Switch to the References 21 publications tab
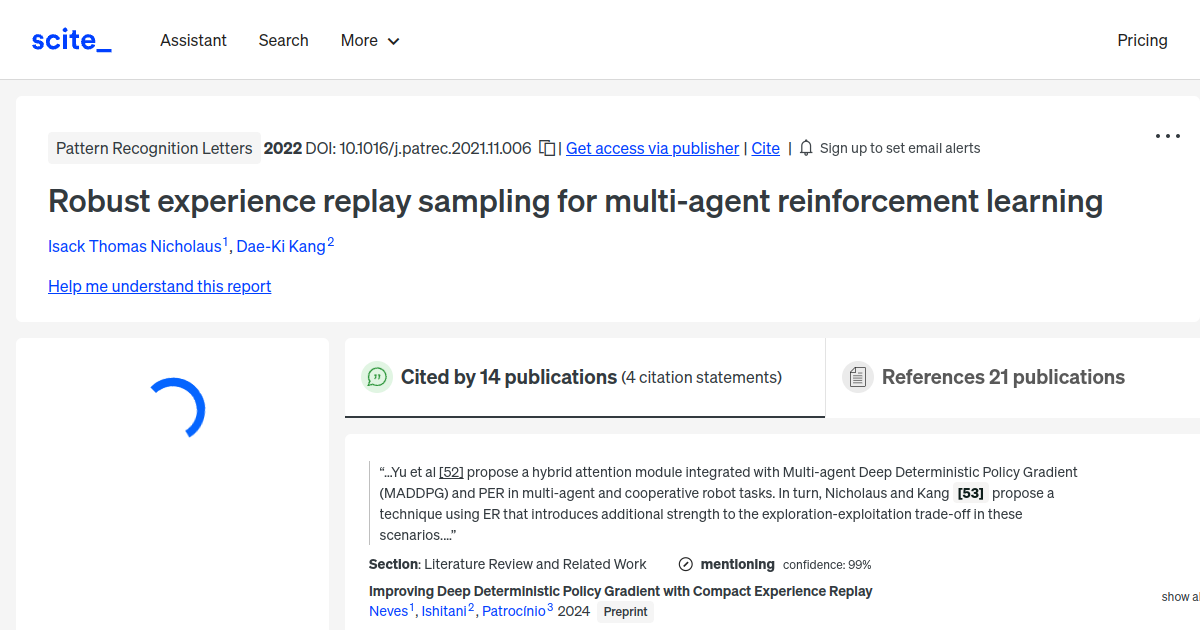Image resolution: width=1200 pixels, height=630 pixels. coord(1004,377)
